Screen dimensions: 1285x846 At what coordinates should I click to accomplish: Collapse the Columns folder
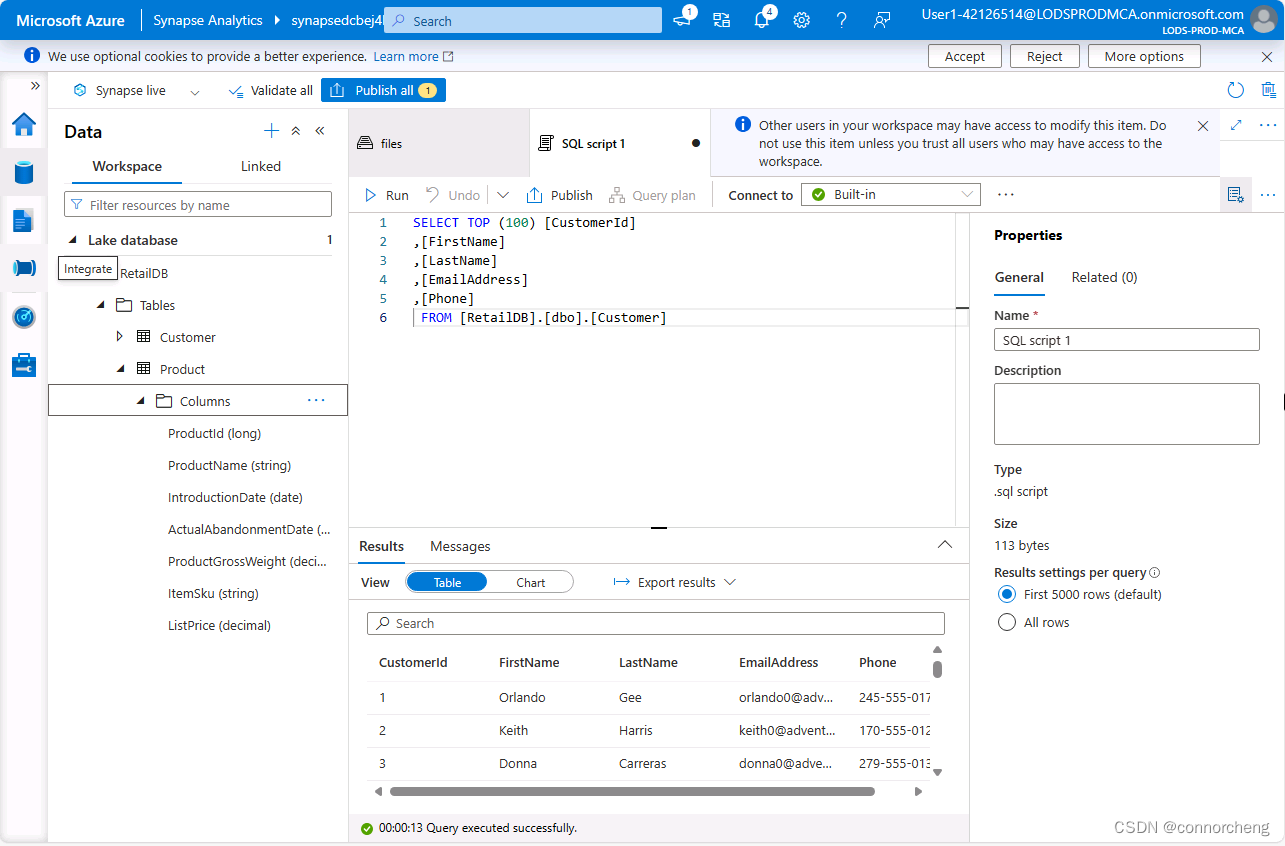(140, 401)
